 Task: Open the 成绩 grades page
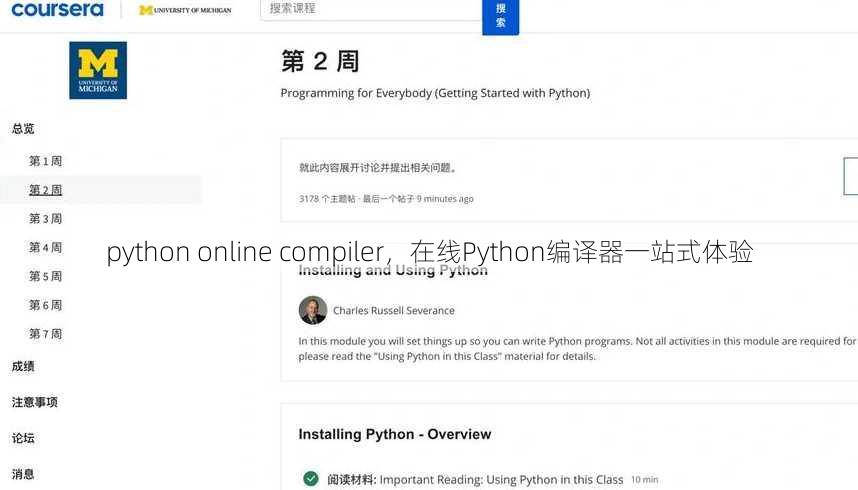click(23, 366)
